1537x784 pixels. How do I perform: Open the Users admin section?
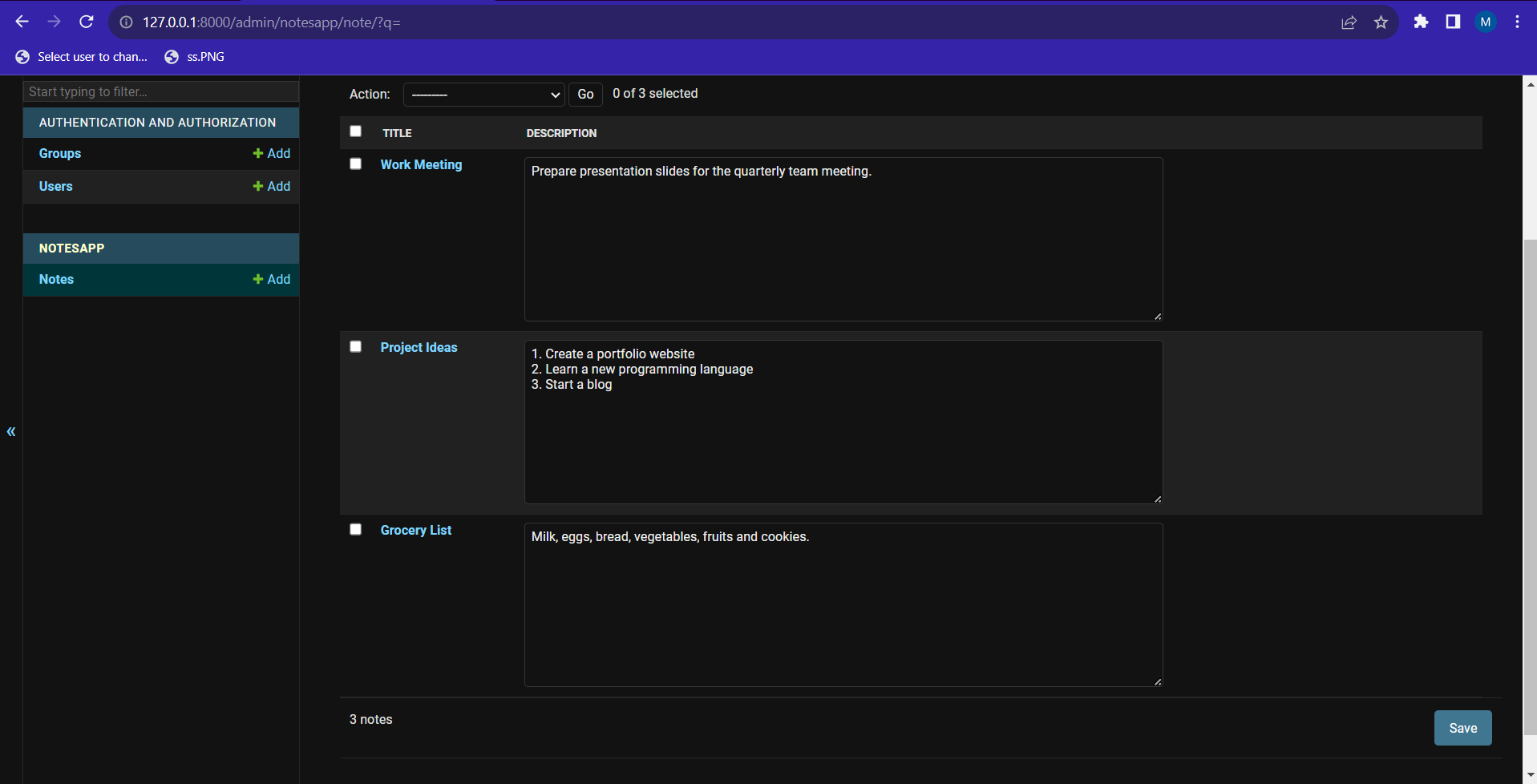56,186
